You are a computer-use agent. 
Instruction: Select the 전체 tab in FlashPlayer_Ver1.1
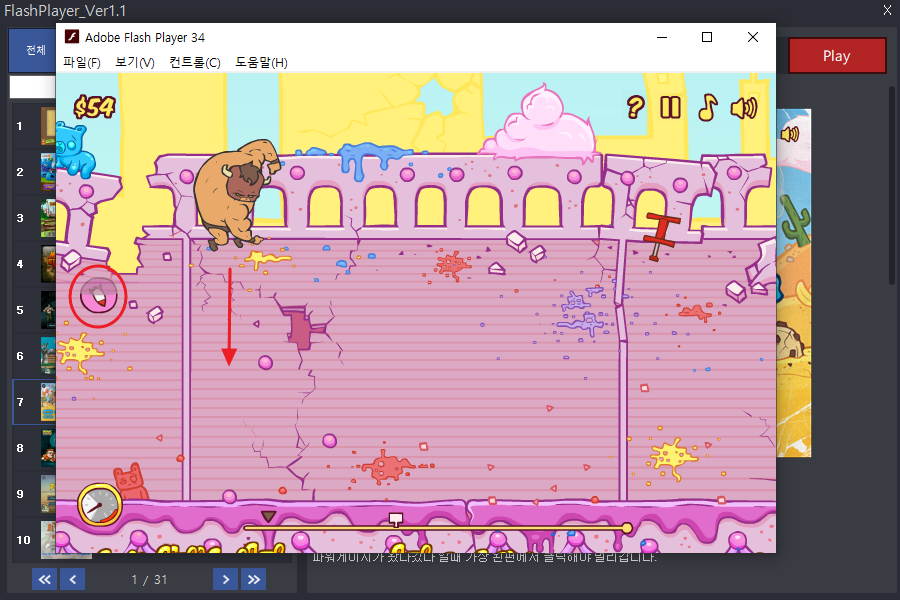pyautogui.click(x=33, y=51)
